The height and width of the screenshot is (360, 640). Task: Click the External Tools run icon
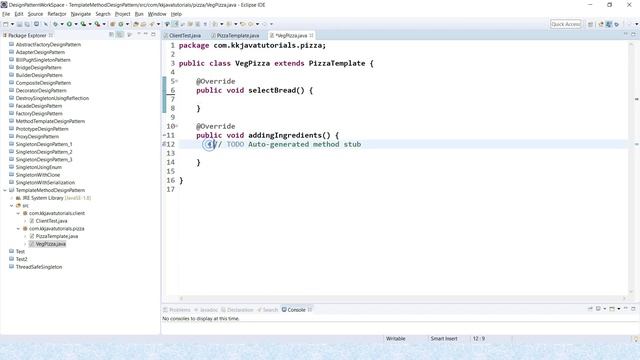(97, 24)
